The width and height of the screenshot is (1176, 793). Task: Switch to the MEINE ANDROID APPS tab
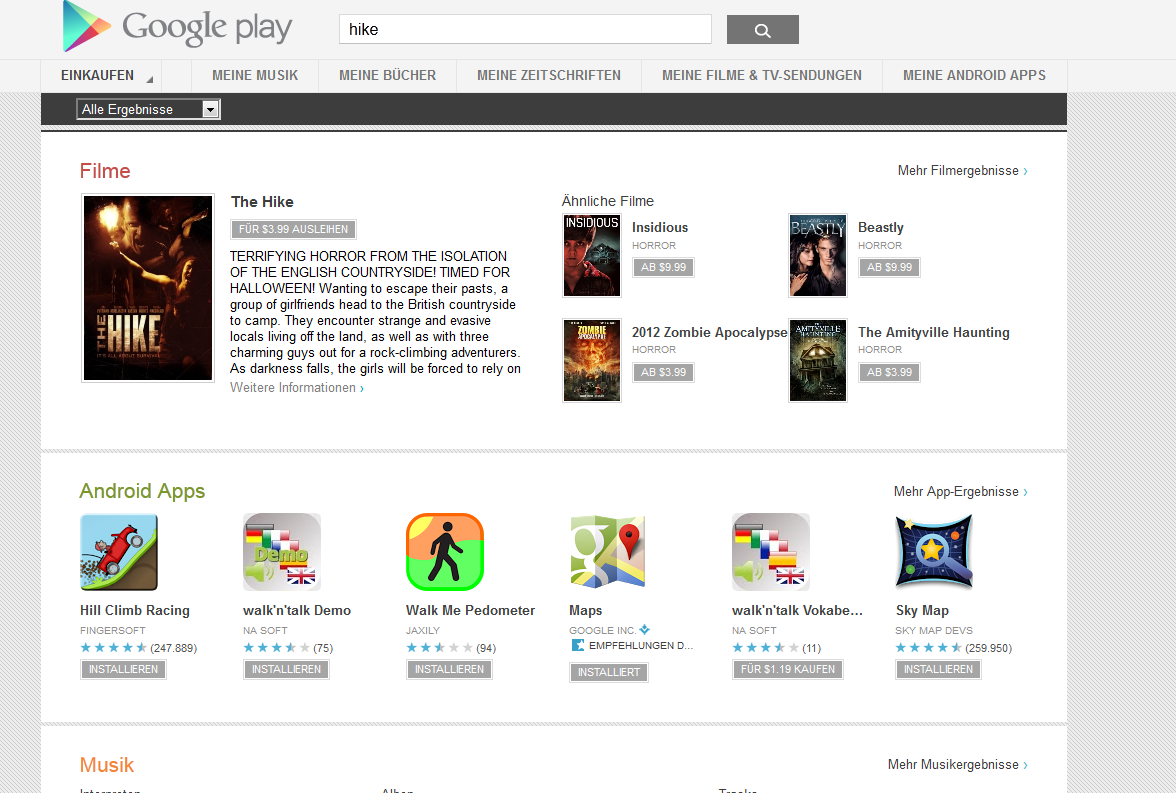[974, 76]
